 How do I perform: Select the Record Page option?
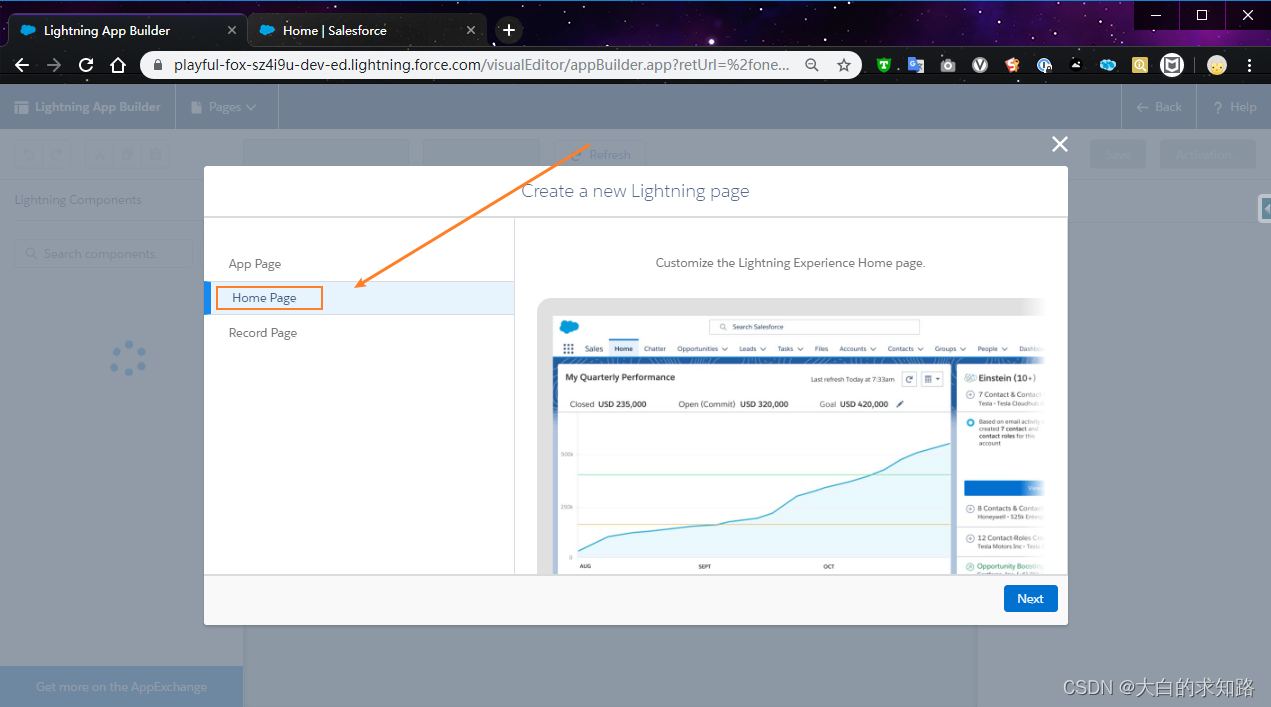pyautogui.click(x=359, y=333)
